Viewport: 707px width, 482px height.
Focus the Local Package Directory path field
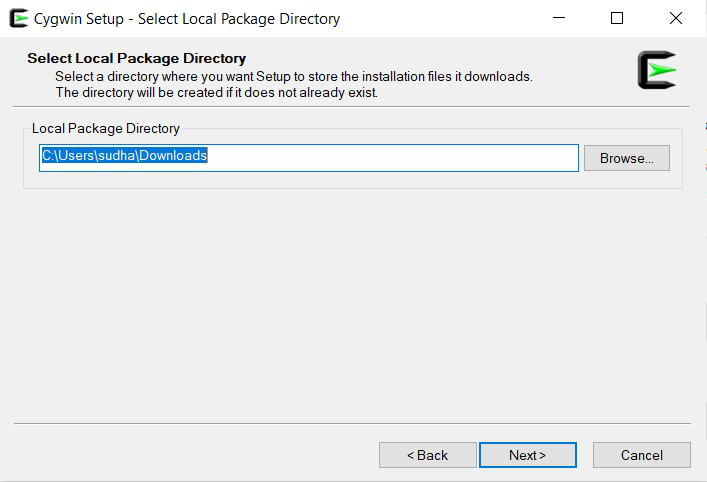[x=309, y=158]
